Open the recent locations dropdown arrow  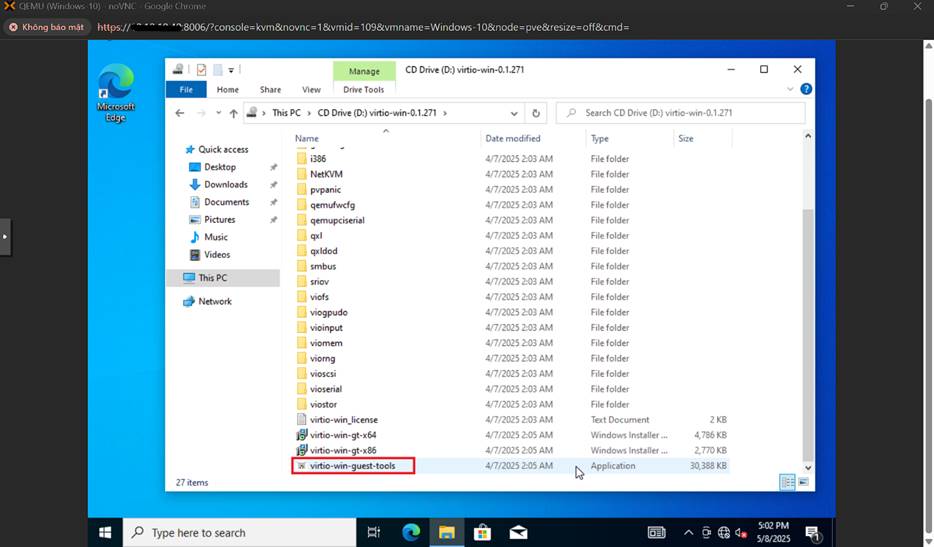tap(217, 114)
